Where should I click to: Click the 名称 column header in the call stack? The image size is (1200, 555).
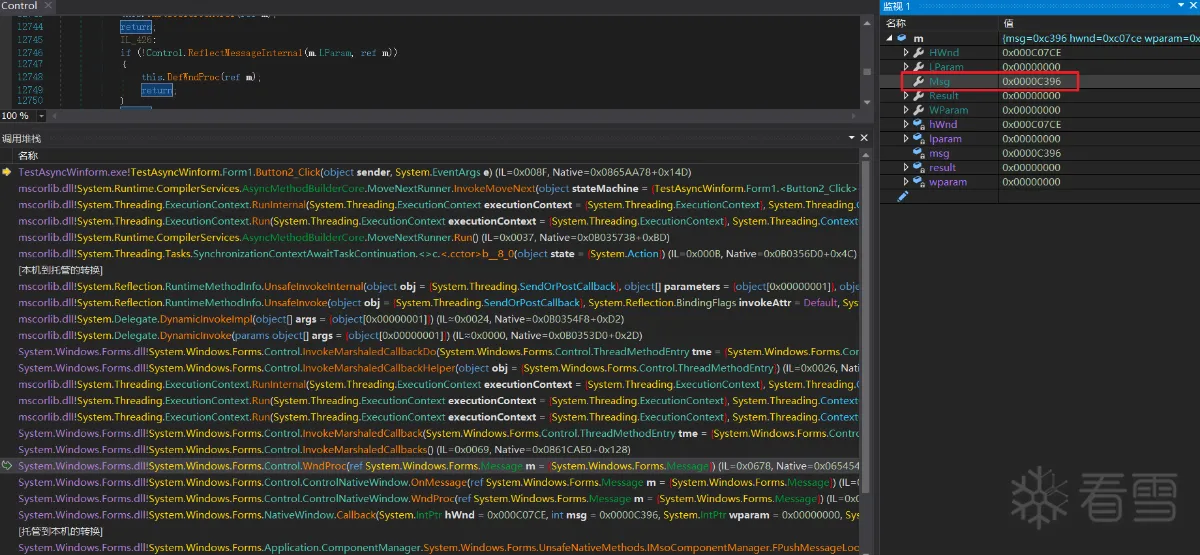coord(29,156)
